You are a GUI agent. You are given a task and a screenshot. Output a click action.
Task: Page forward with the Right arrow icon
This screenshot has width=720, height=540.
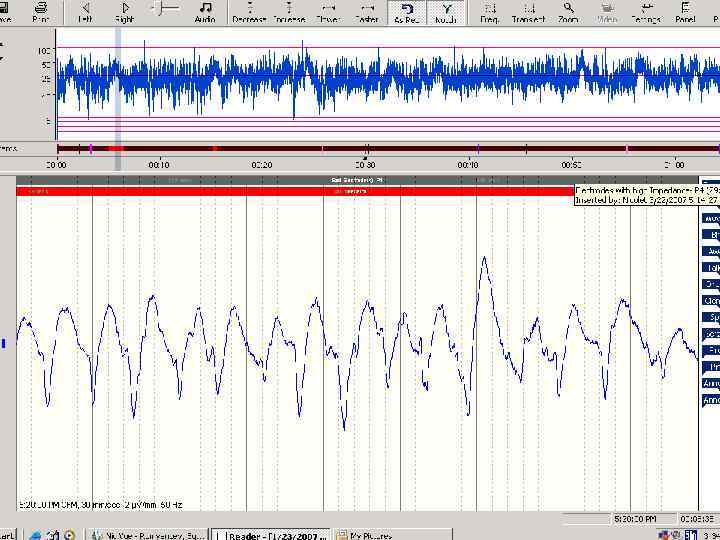125,12
